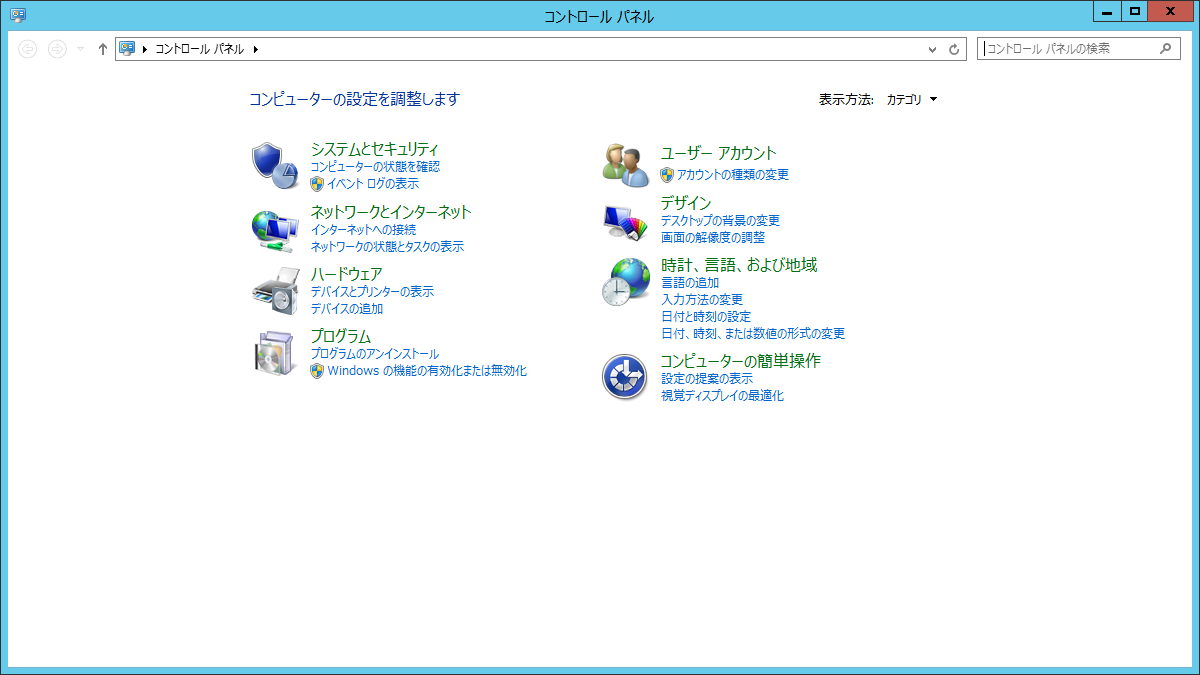Click the forward navigation arrow
This screenshot has width=1200, height=675.
point(57,48)
